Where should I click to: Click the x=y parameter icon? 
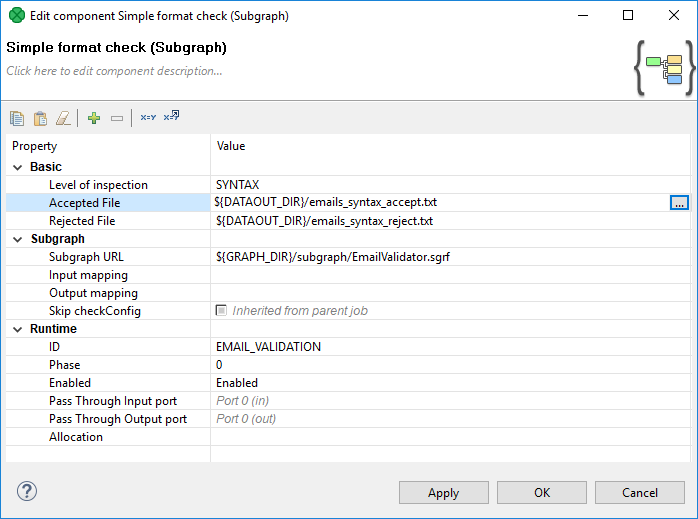click(x=148, y=118)
